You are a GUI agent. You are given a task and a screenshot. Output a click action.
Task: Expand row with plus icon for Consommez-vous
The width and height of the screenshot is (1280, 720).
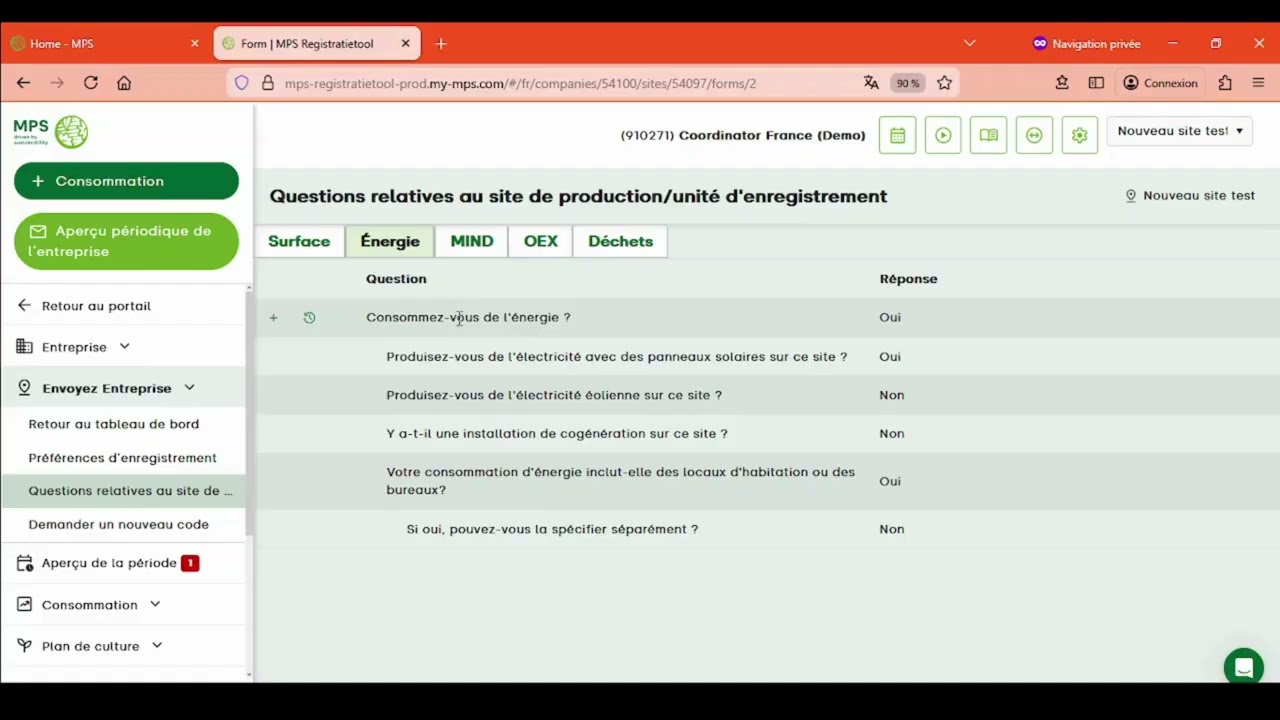(273, 318)
